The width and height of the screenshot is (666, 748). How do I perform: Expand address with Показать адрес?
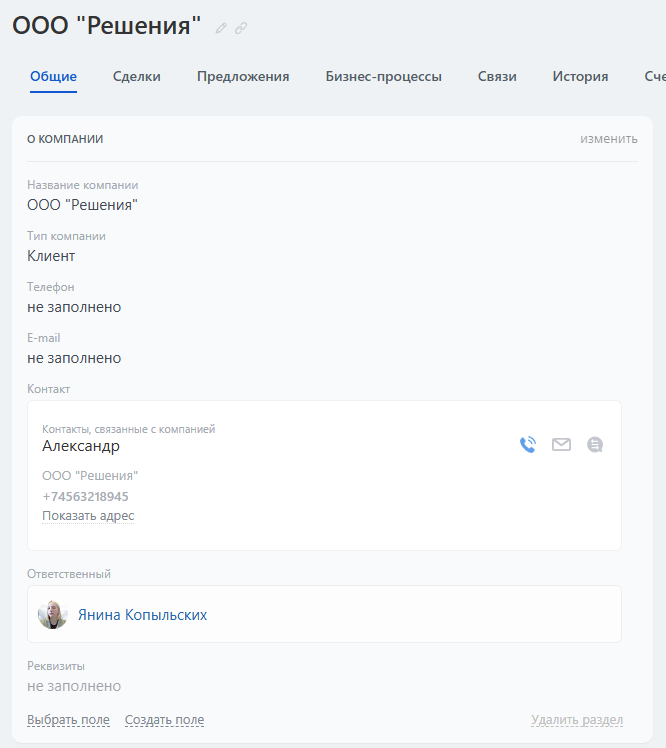click(x=88, y=516)
